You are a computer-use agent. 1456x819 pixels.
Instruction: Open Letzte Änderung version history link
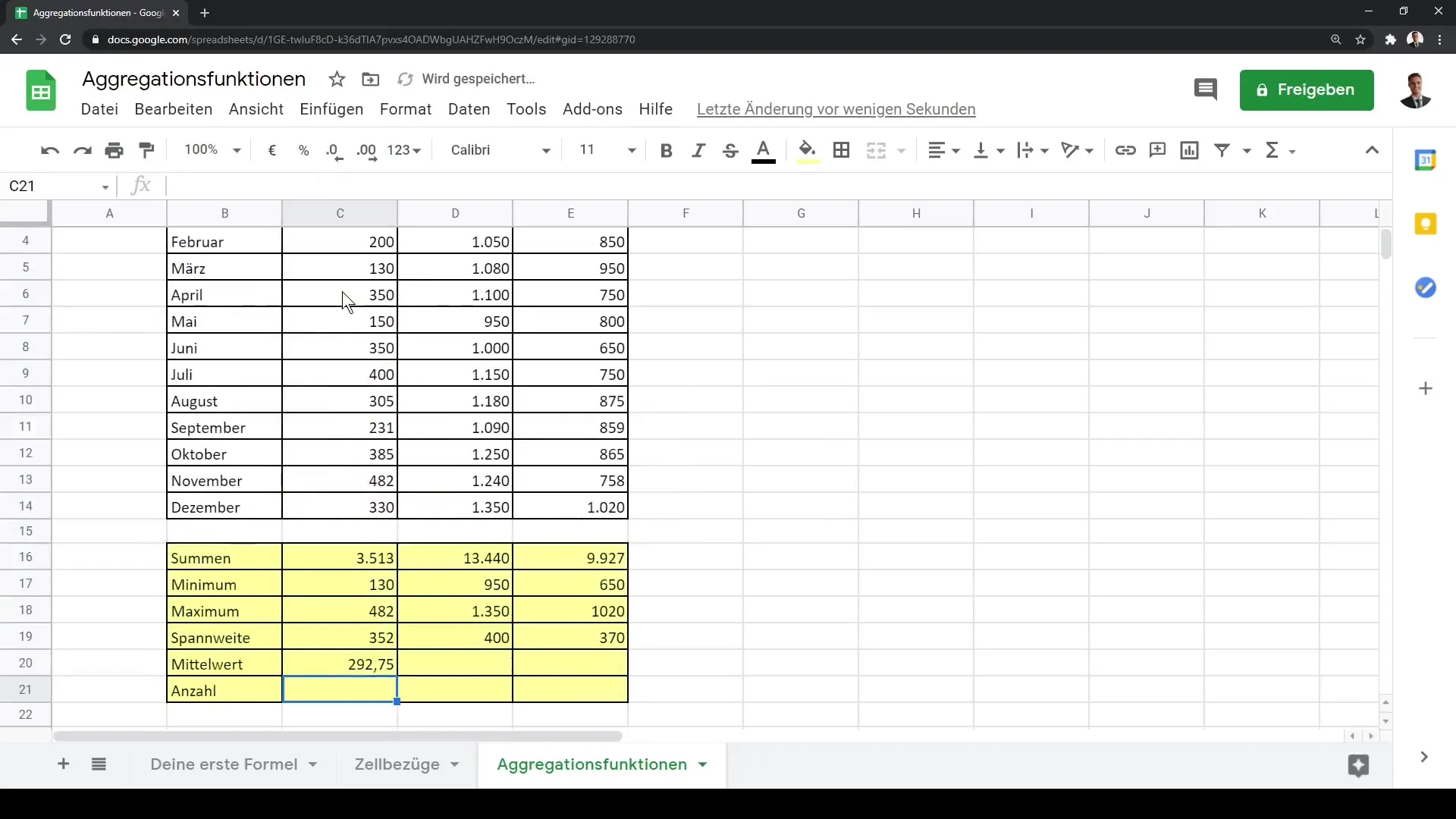(836, 109)
